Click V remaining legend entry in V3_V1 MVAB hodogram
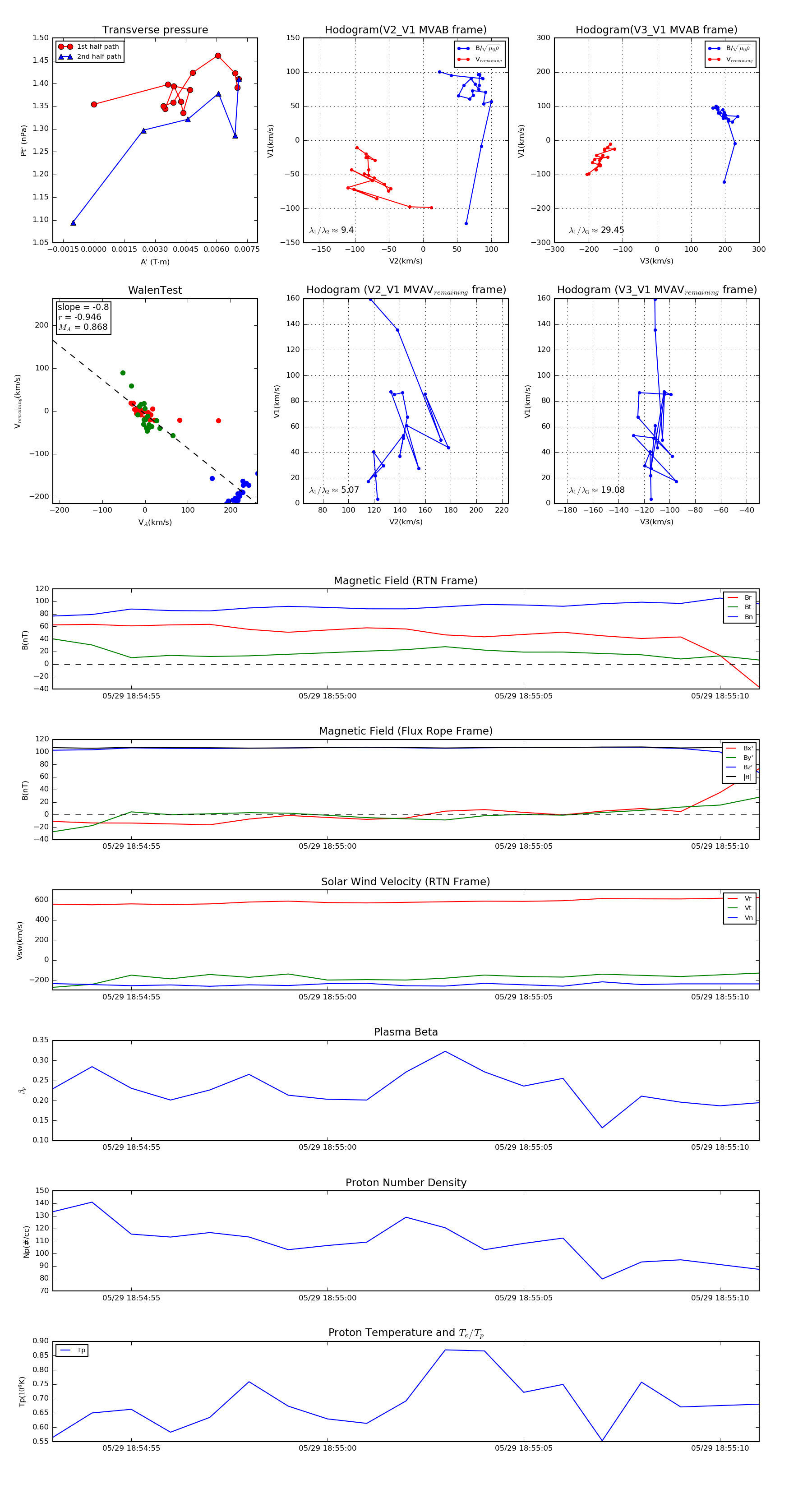 point(730,60)
